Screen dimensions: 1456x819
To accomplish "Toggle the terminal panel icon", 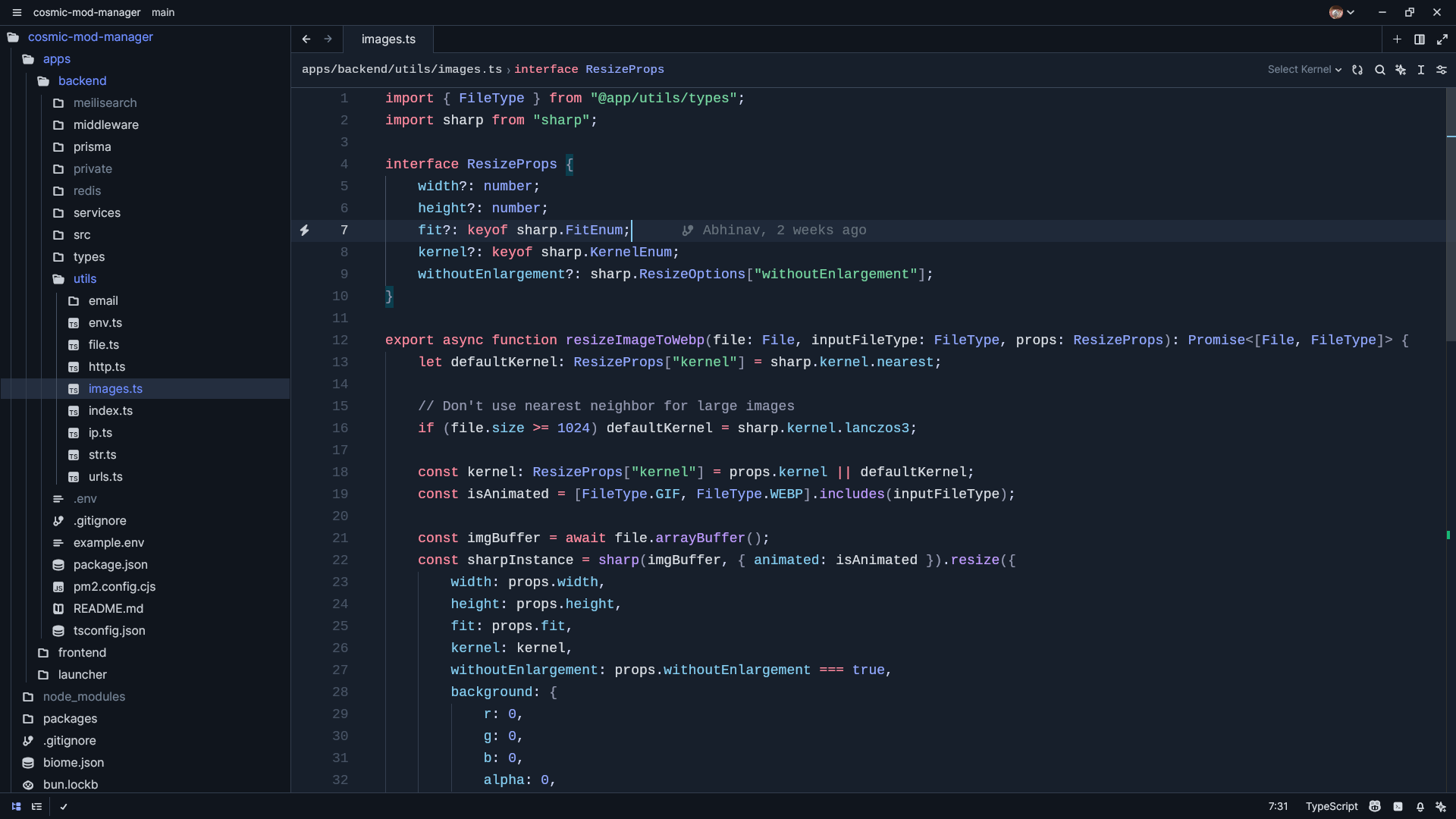I will (x=1398, y=806).
